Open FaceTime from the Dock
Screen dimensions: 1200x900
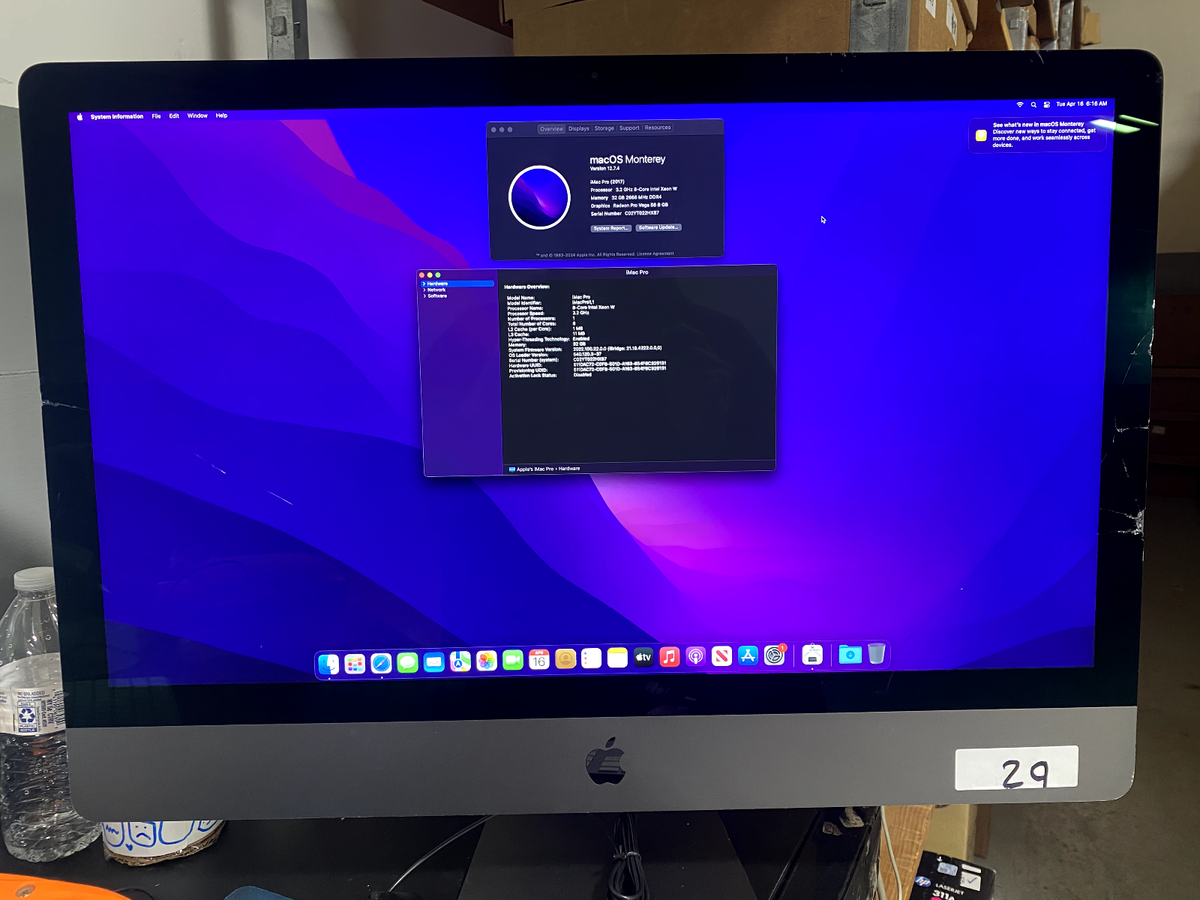(x=510, y=658)
